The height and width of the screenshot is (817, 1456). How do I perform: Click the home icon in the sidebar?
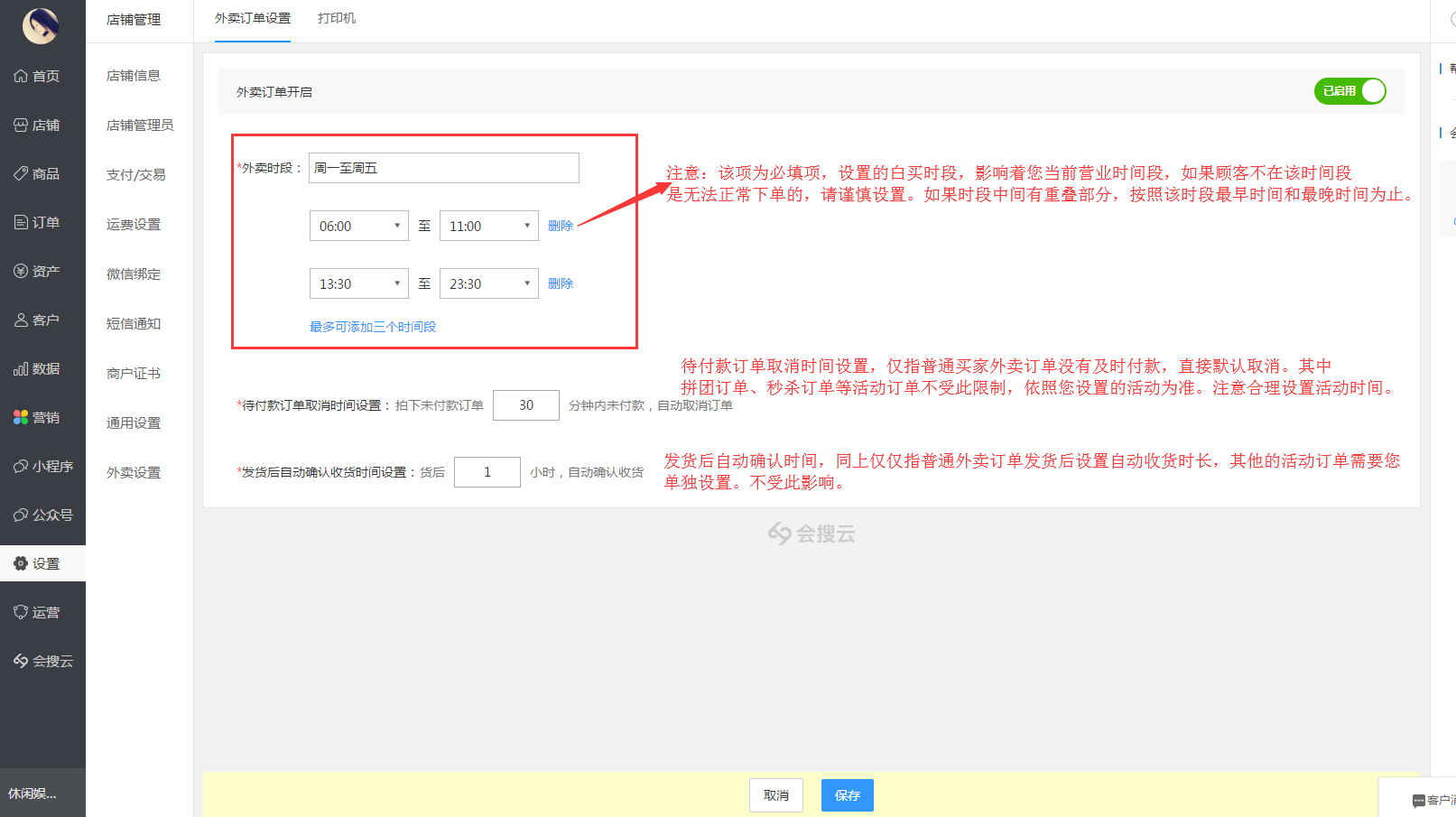pyautogui.click(x=21, y=77)
